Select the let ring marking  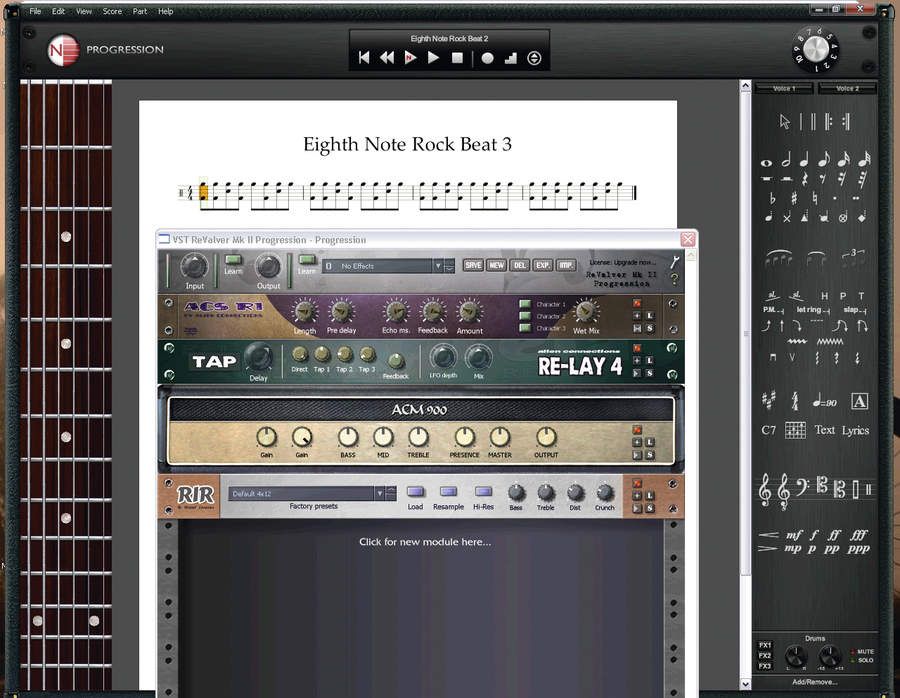[x=813, y=309]
